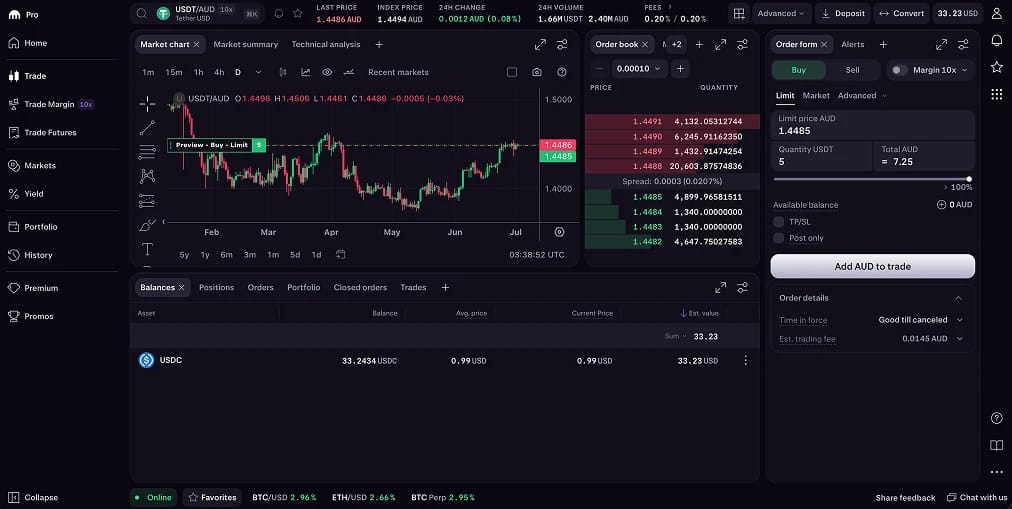Expand the Balances panel to fullscreen
This screenshot has height=509, width=1012.
pos(720,288)
